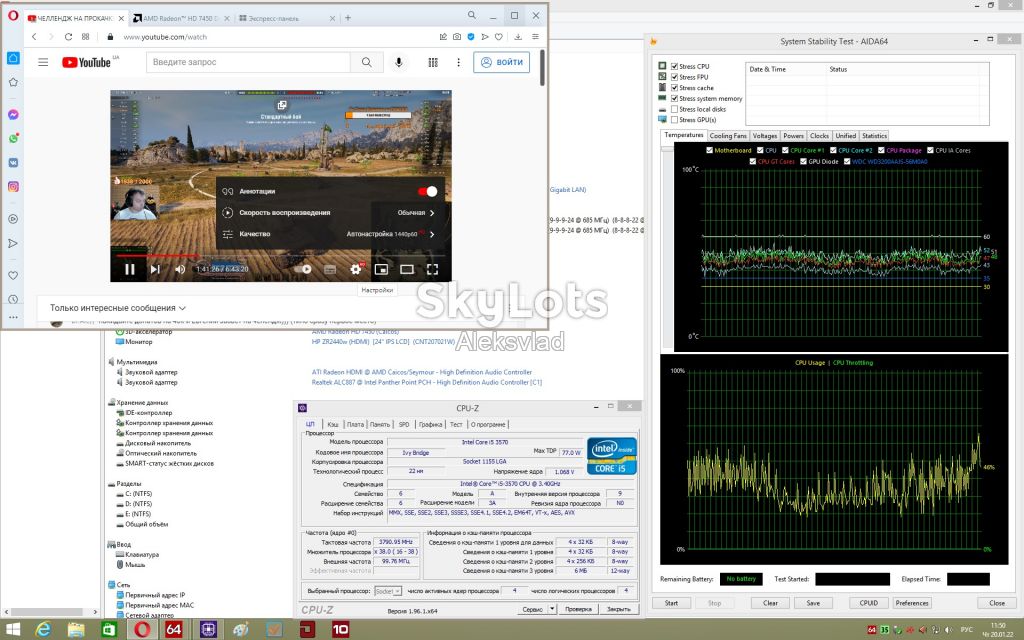Uncheck the Stress cache checkbox
The height and width of the screenshot is (640, 1024).
675,88
